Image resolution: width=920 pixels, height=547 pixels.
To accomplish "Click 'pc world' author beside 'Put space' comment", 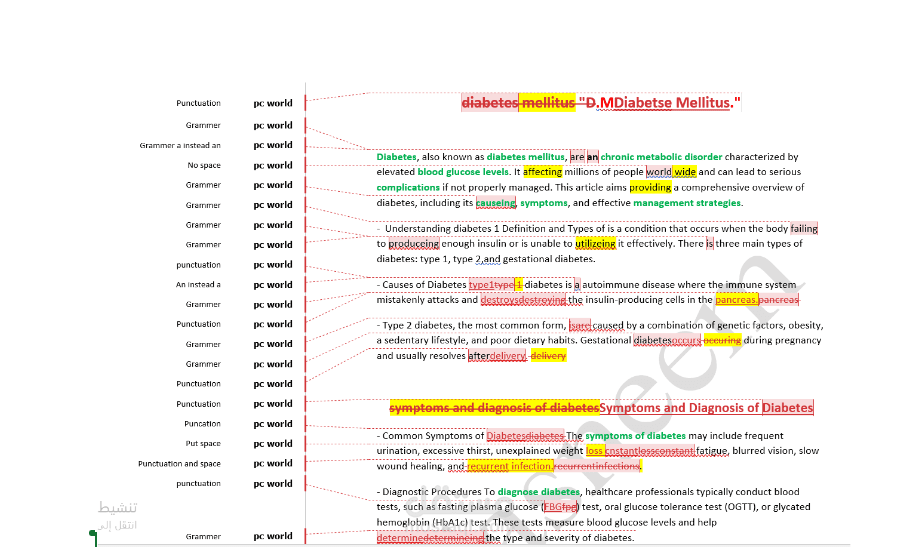I will click(x=273, y=444).
